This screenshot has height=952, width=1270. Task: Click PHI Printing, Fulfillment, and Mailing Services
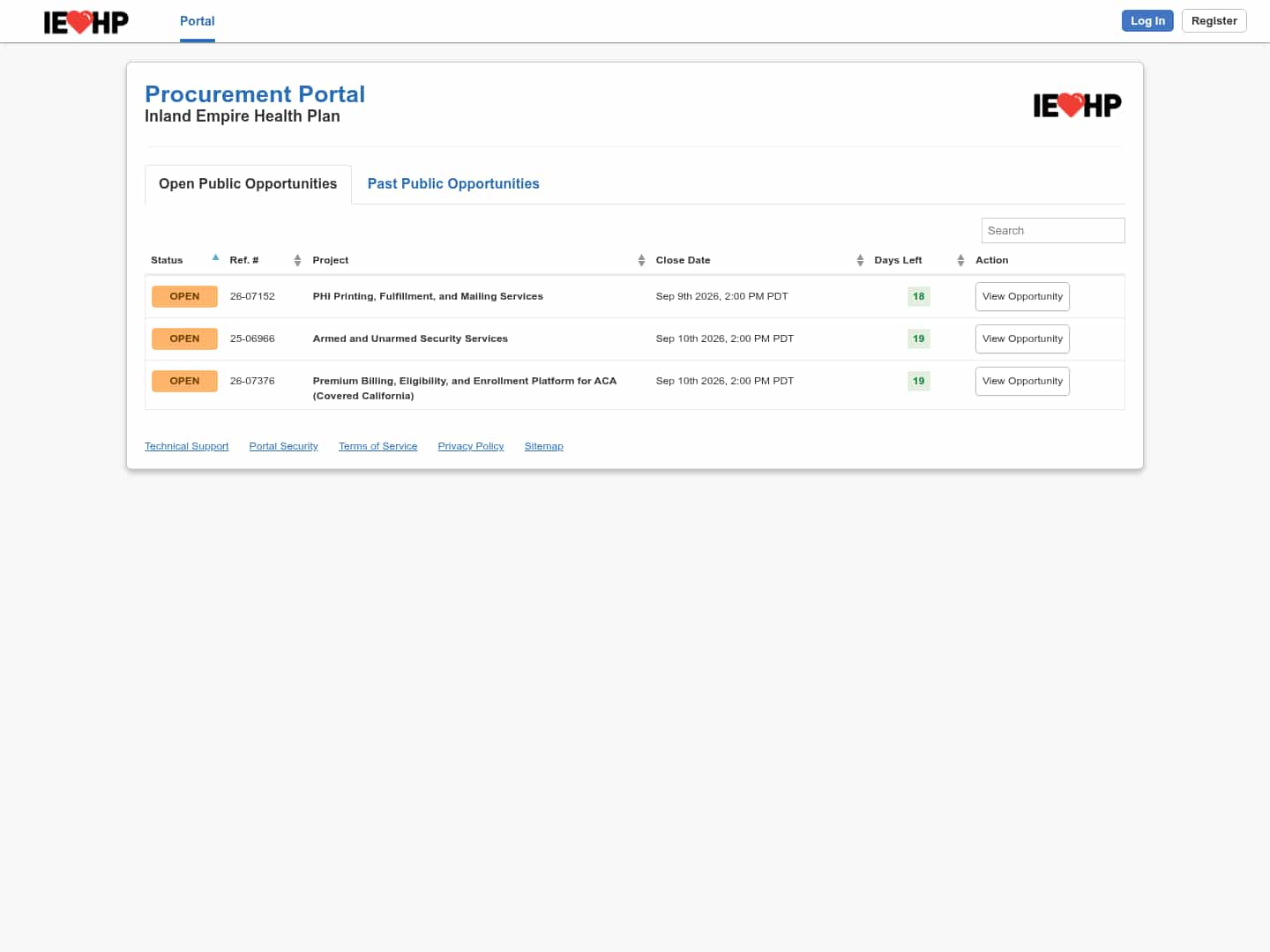tap(428, 296)
